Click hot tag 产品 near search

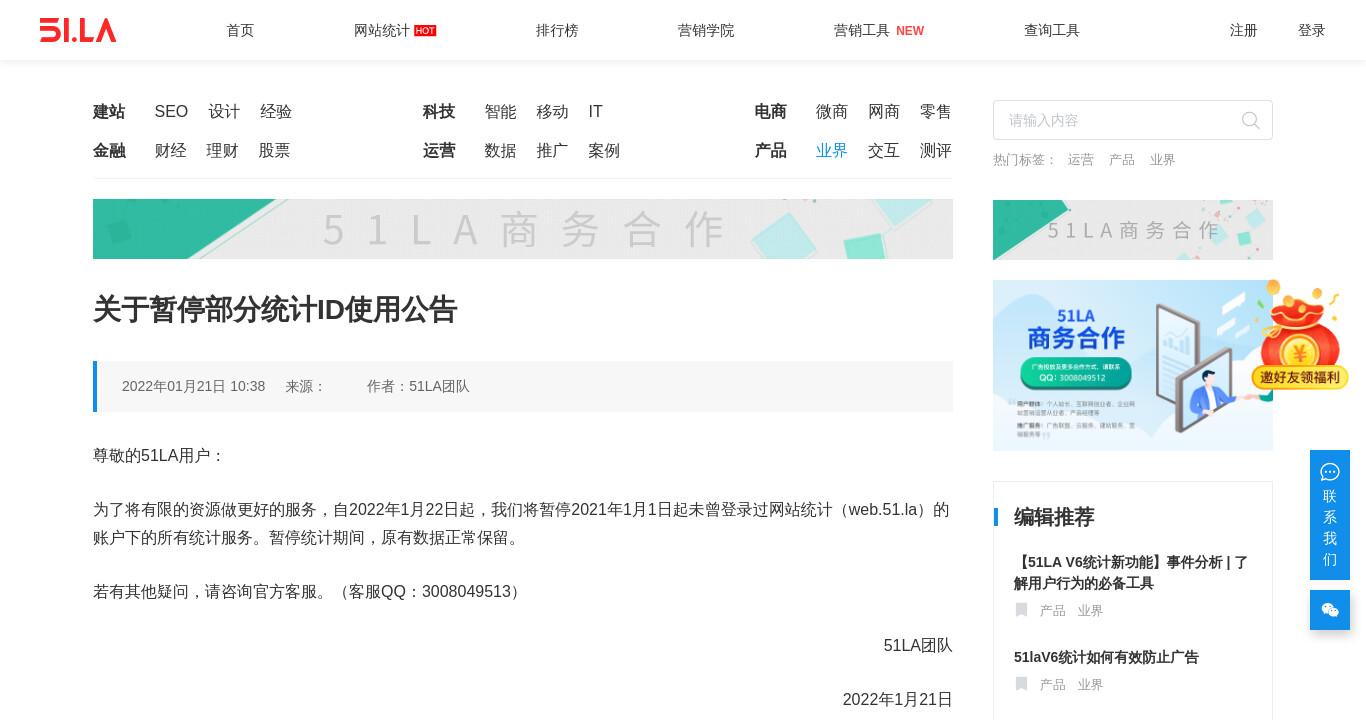coord(1122,160)
